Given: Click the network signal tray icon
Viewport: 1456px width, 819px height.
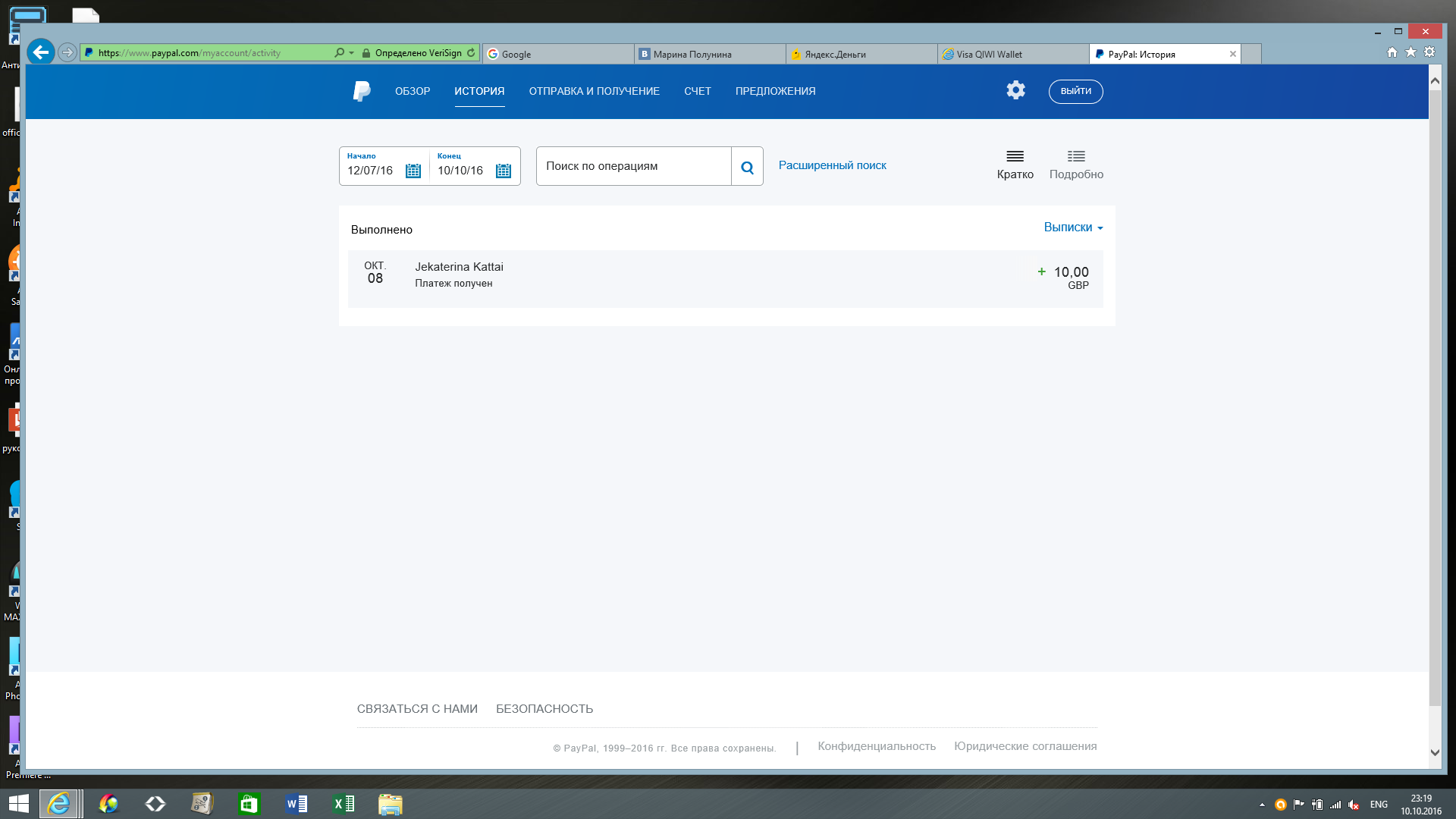Looking at the screenshot, I should 1335,805.
